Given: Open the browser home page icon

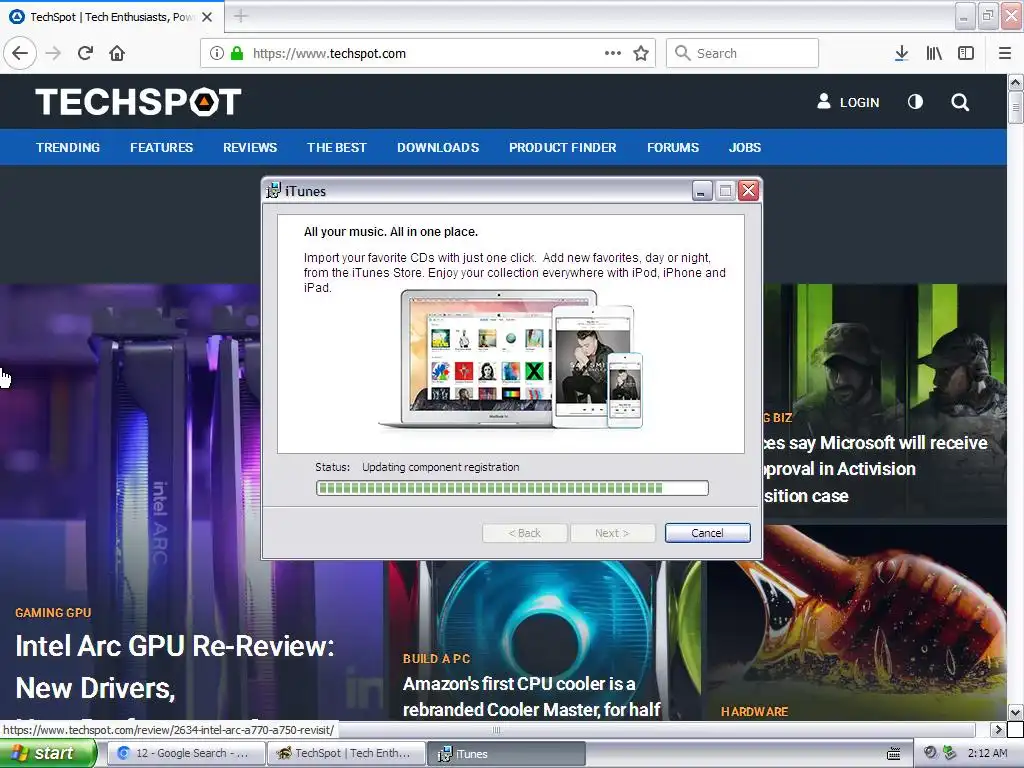Looking at the screenshot, I should (117, 53).
